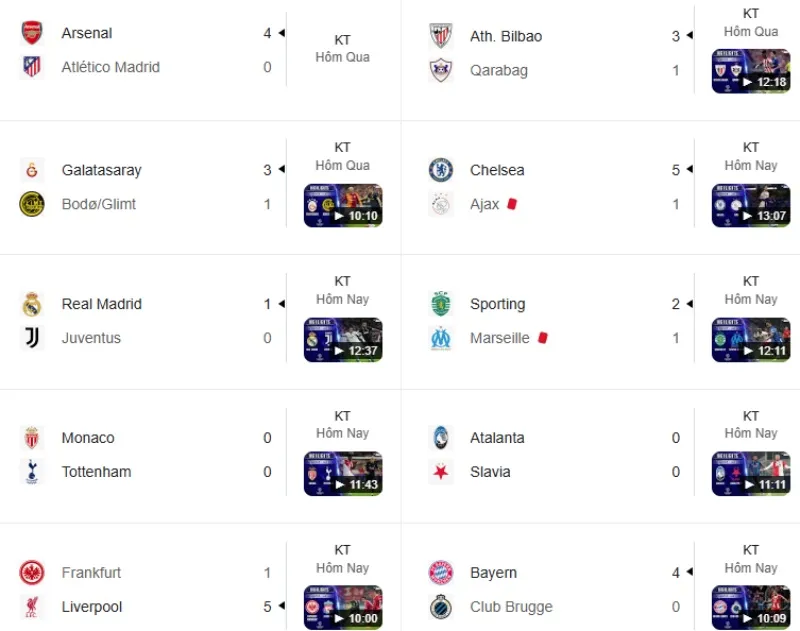Viewport: 800px width, 631px height.
Task: Play Galatasaray vs Bodø/Glimt highlight clip
Action: tap(342, 206)
